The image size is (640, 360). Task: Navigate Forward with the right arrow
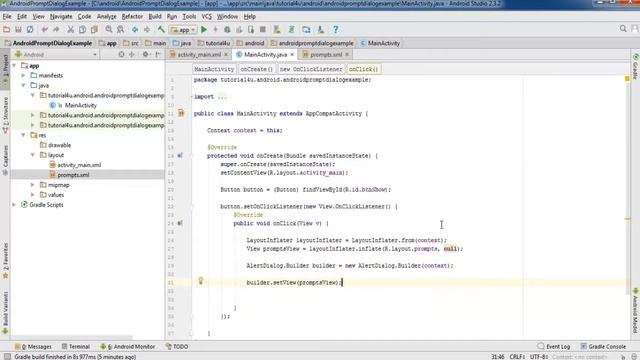(147, 29)
